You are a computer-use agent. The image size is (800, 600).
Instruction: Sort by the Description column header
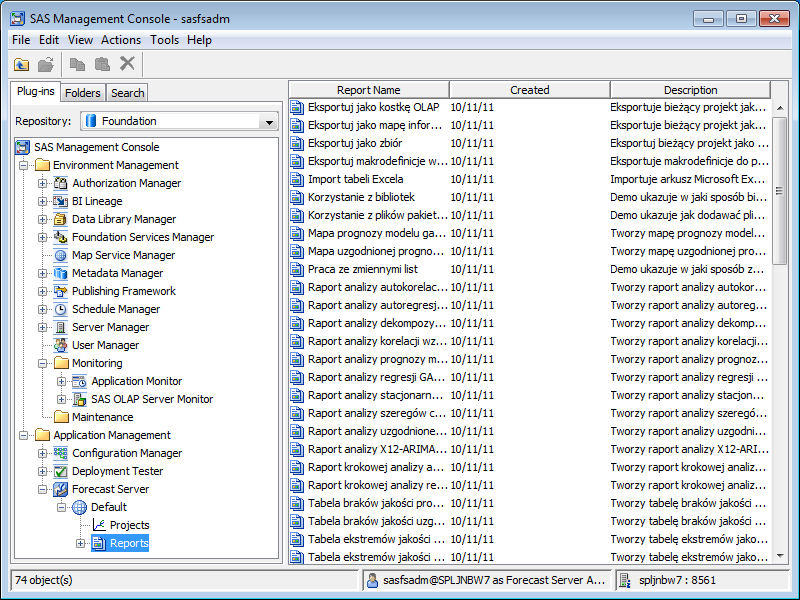click(690, 90)
